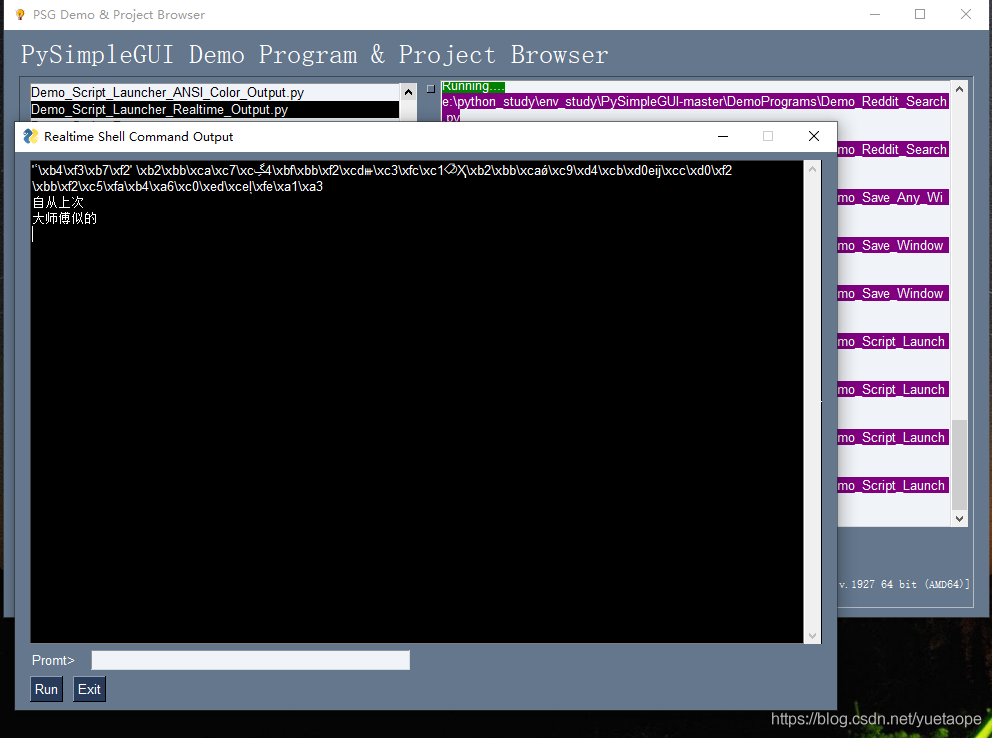Viewport: 992px width, 738px height.
Task: Click the file list scroll-up arrow
Action: 409,92
